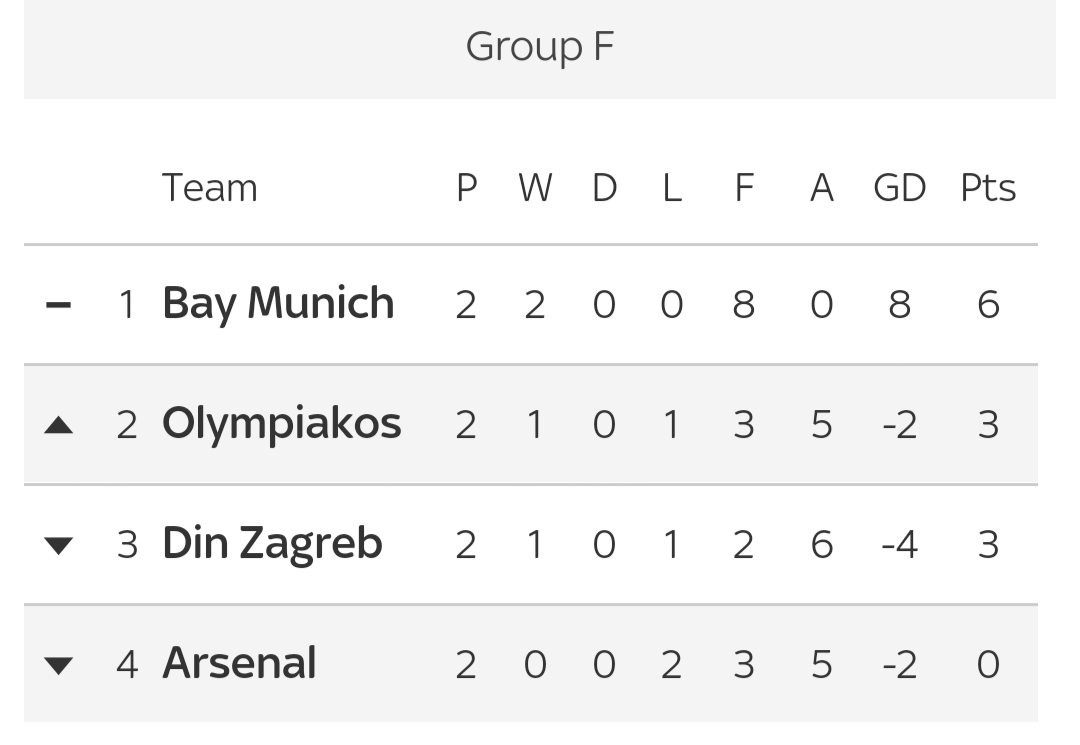
Task: Select the Arsenal team name
Action: click(239, 664)
